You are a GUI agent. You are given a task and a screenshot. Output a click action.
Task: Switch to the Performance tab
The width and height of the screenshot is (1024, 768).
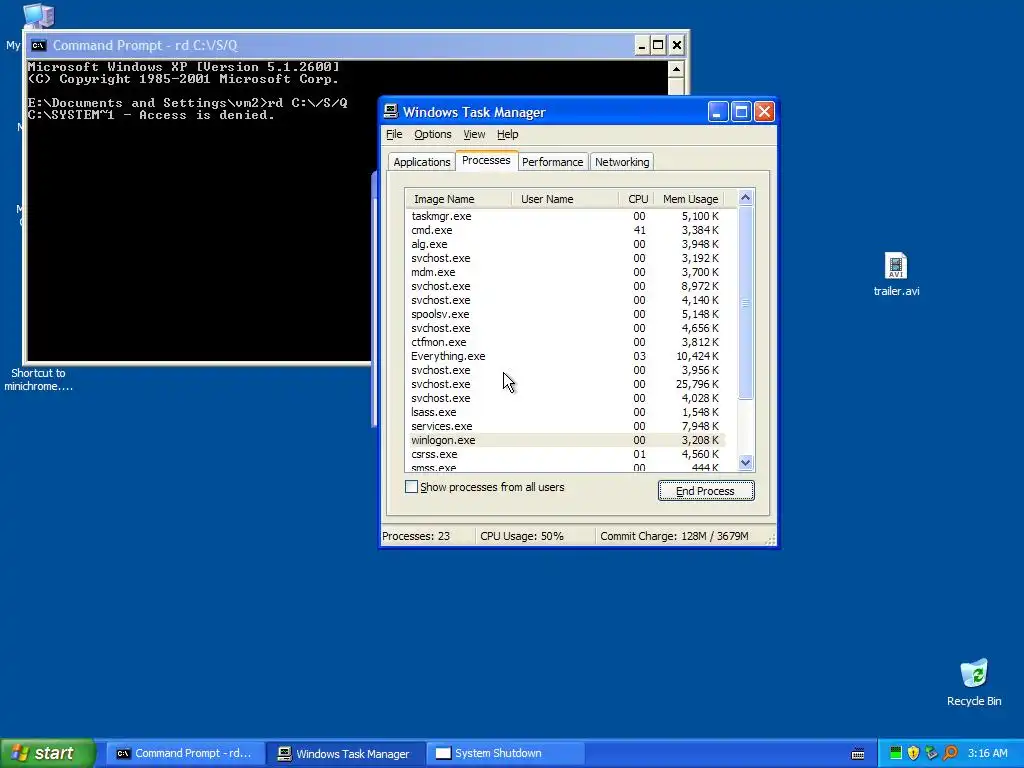tap(552, 162)
